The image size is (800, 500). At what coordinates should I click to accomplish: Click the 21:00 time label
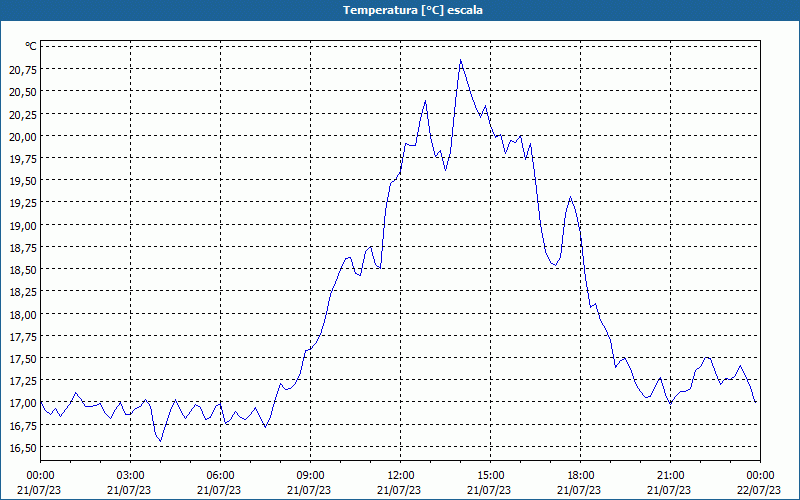(x=670, y=476)
